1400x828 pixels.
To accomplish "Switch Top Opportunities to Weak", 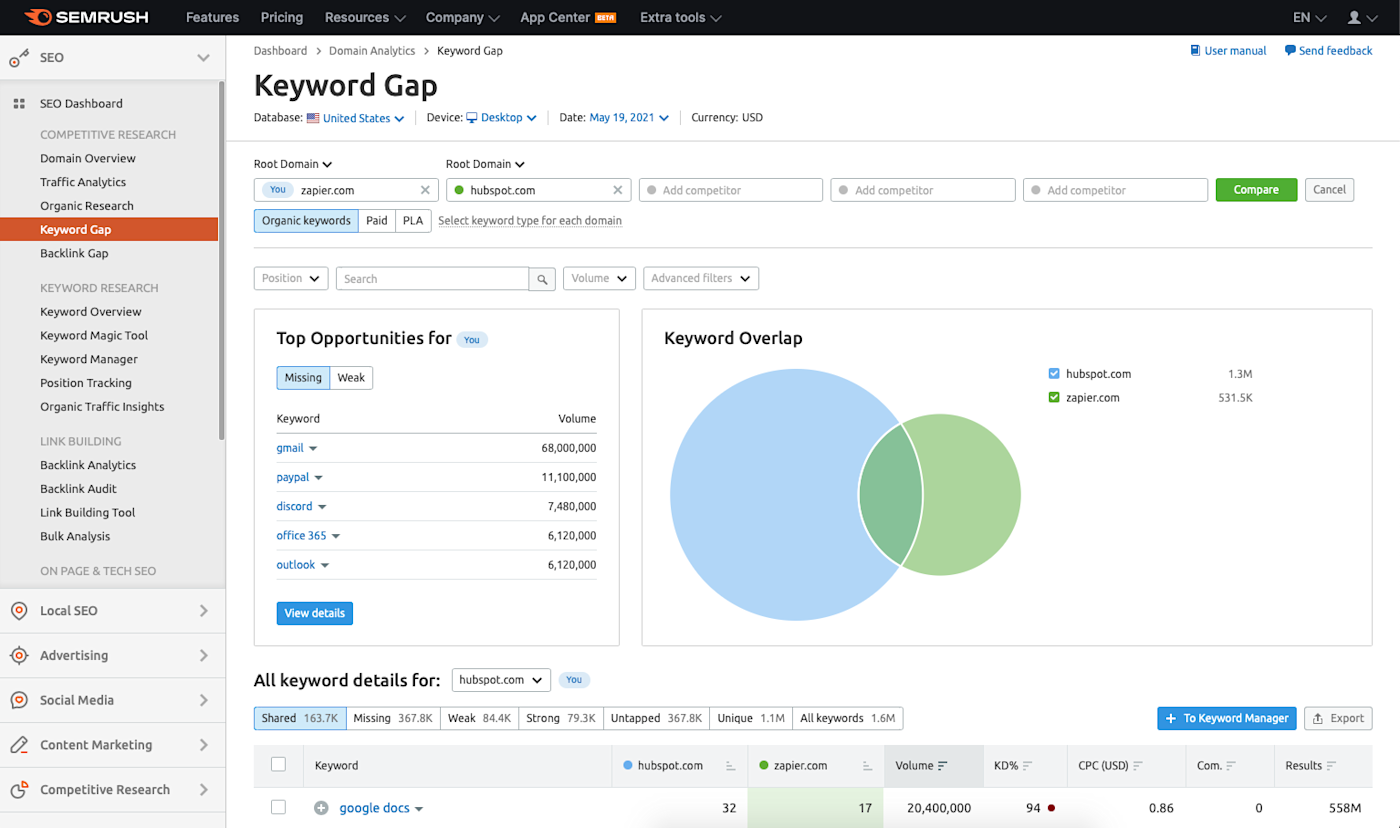I will tap(351, 378).
